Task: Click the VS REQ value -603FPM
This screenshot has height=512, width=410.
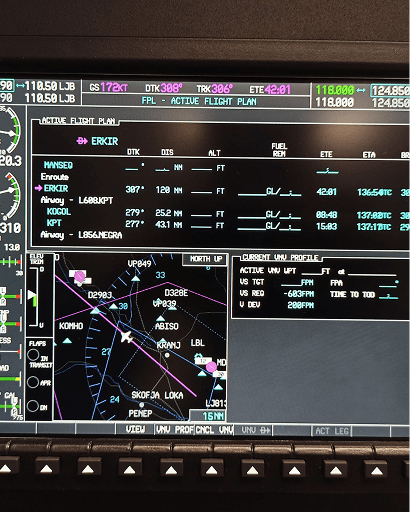Action: point(298,294)
